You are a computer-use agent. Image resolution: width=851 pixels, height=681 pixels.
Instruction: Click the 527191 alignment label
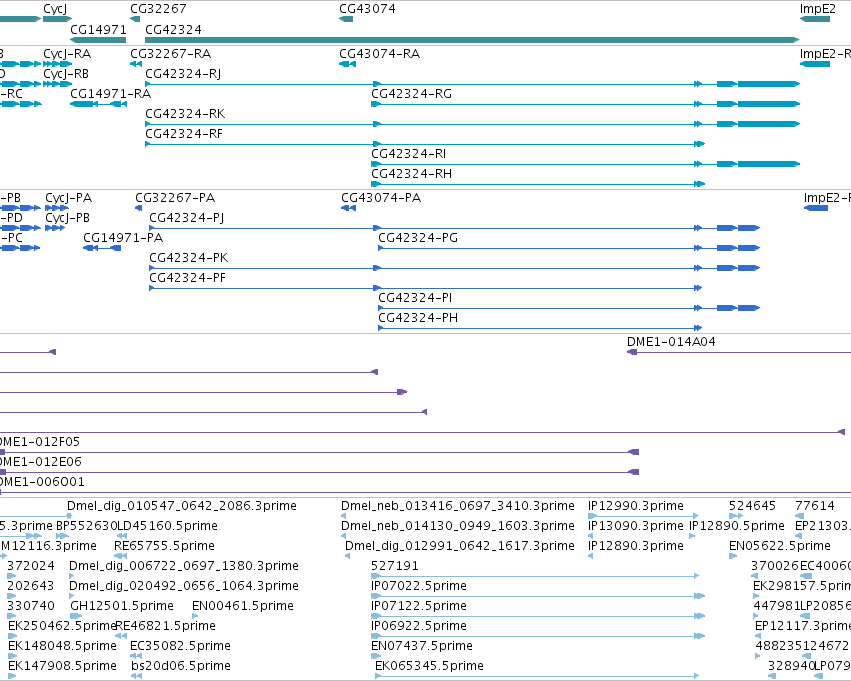tap(395, 566)
